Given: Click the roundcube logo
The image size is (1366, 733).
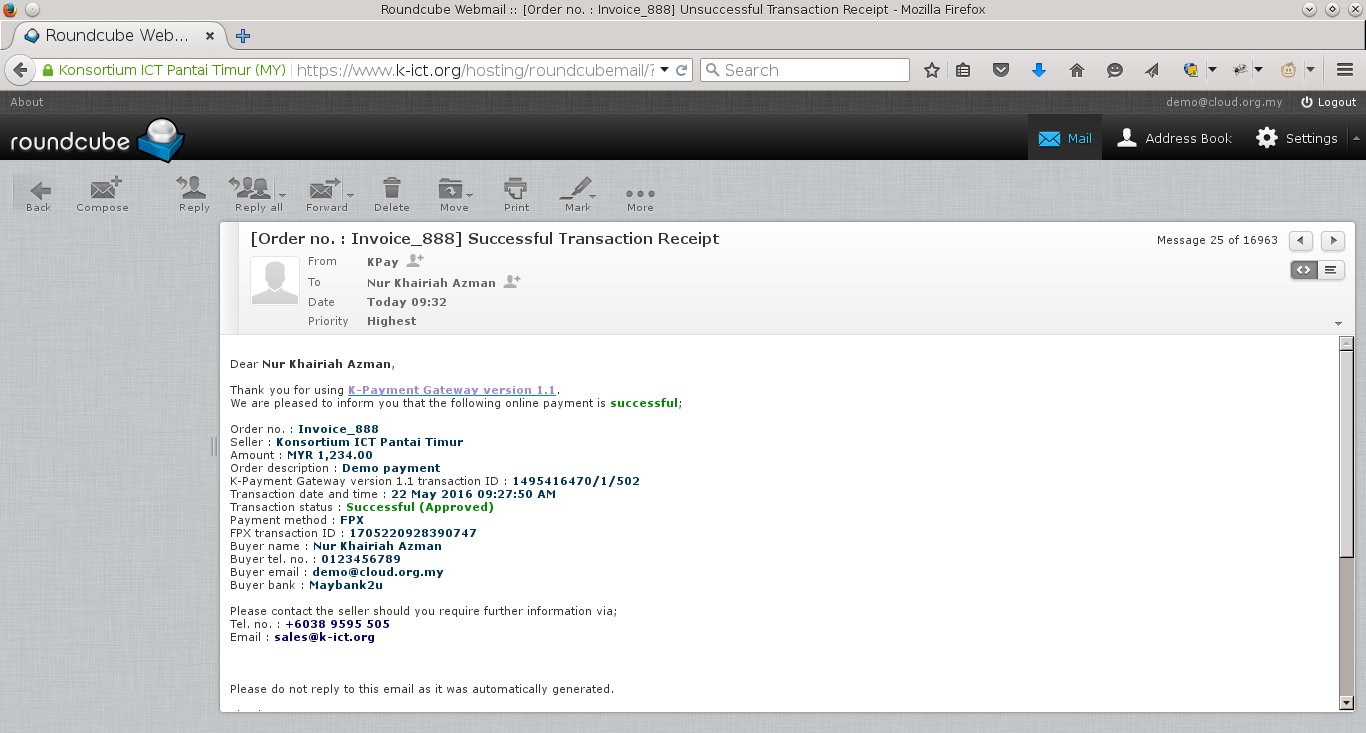Looking at the screenshot, I should tap(97, 140).
